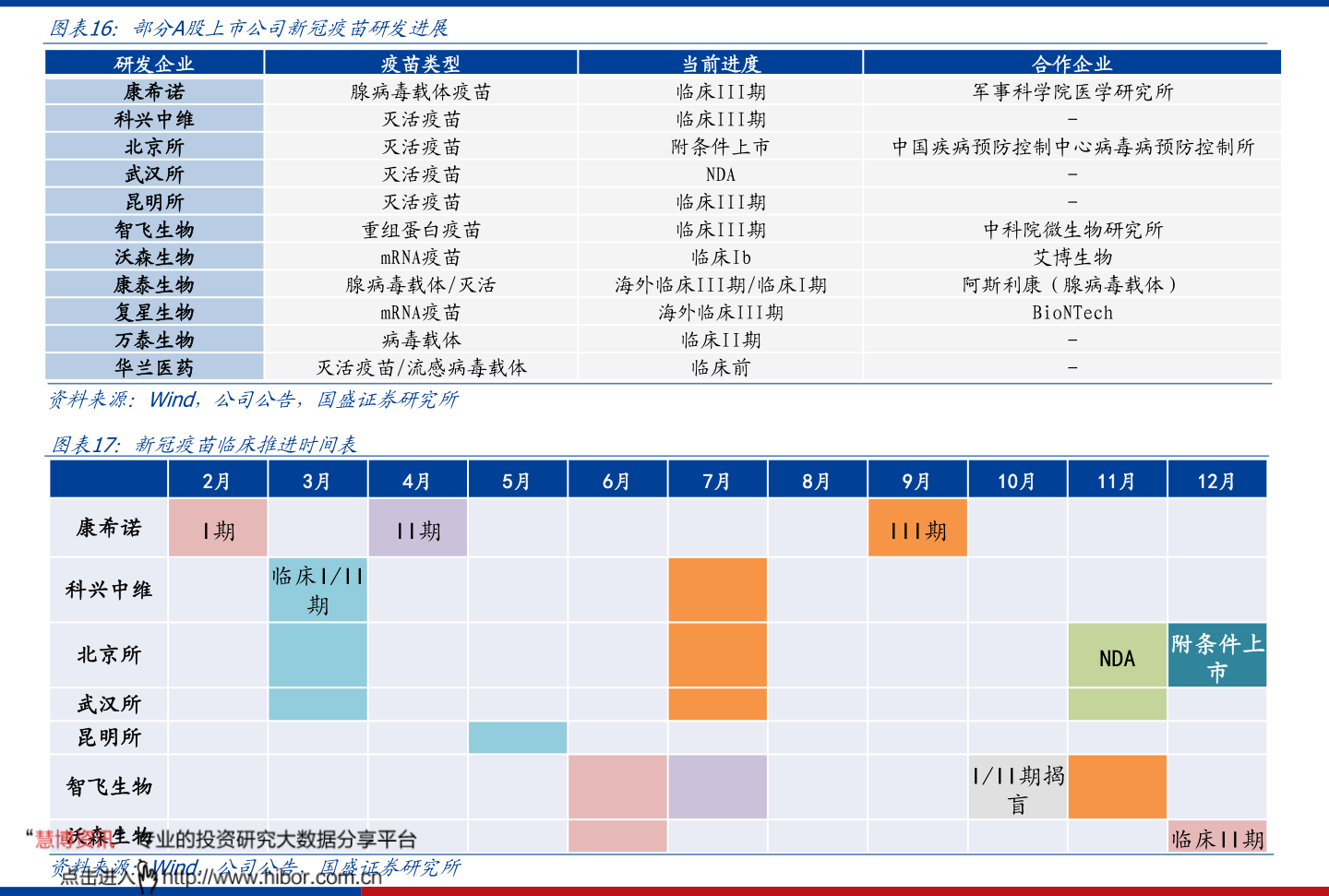Click the 临床I/II期 blue block
The height and width of the screenshot is (896, 1329).
coord(317,590)
